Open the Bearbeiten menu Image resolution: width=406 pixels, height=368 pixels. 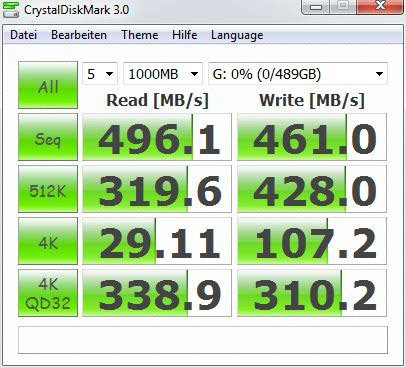pos(79,35)
